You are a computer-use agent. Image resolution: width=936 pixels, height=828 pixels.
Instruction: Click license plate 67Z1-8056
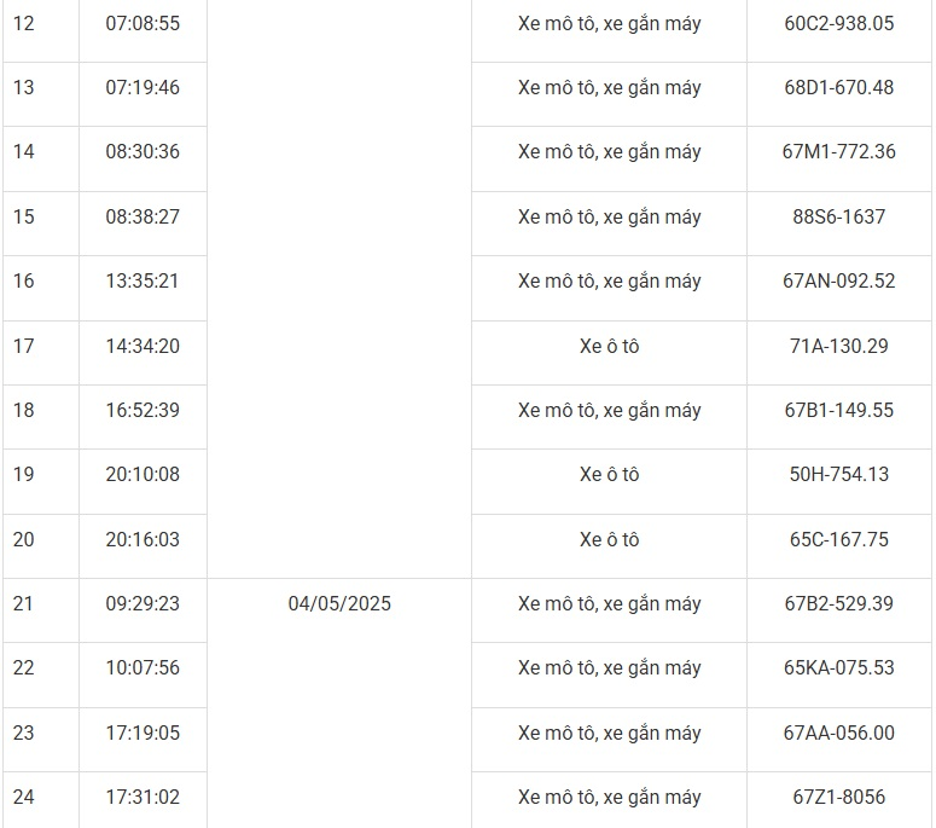click(x=839, y=797)
